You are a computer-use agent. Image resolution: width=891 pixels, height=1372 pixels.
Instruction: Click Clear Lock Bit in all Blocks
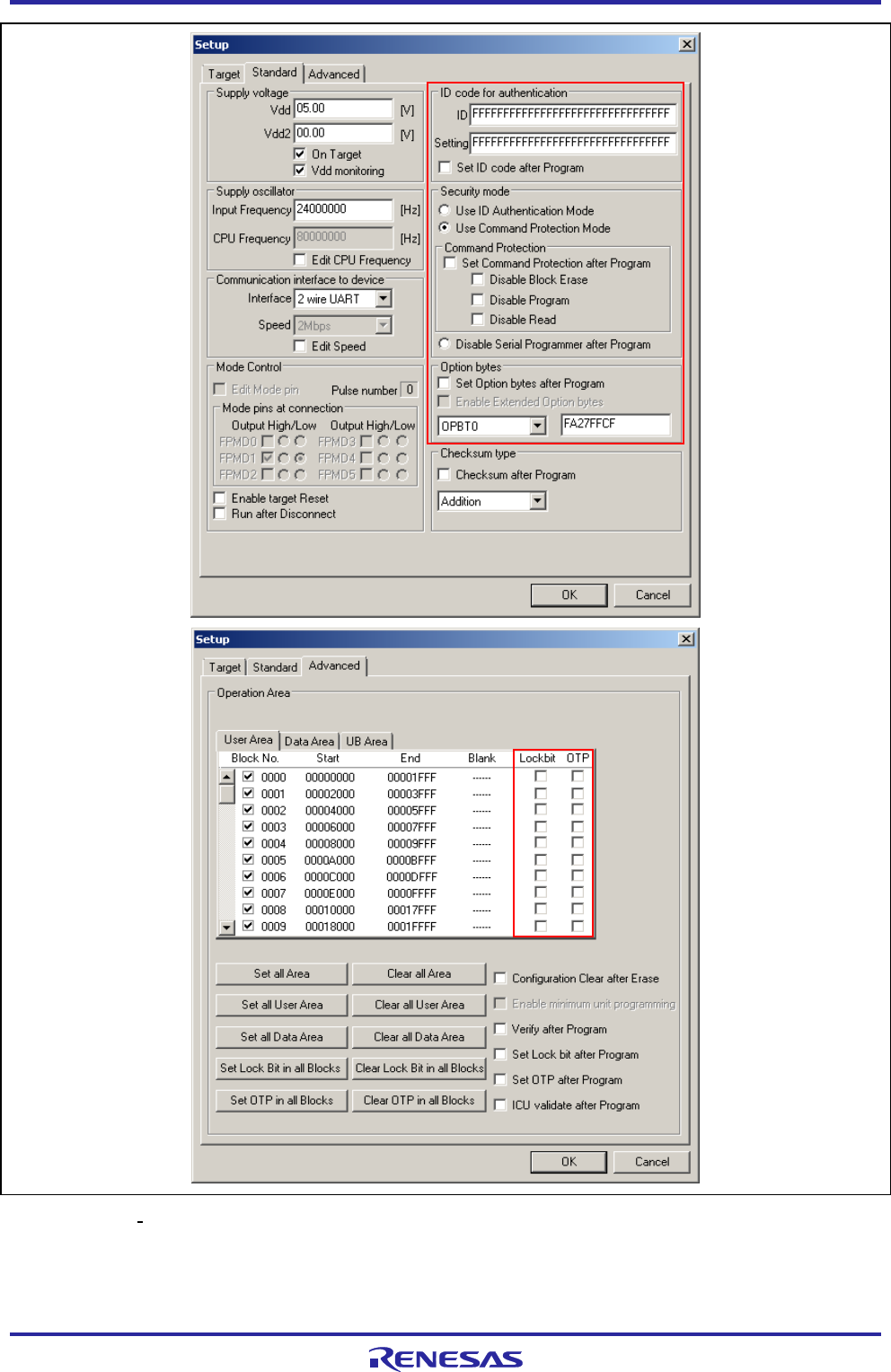pyautogui.click(x=419, y=1069)
